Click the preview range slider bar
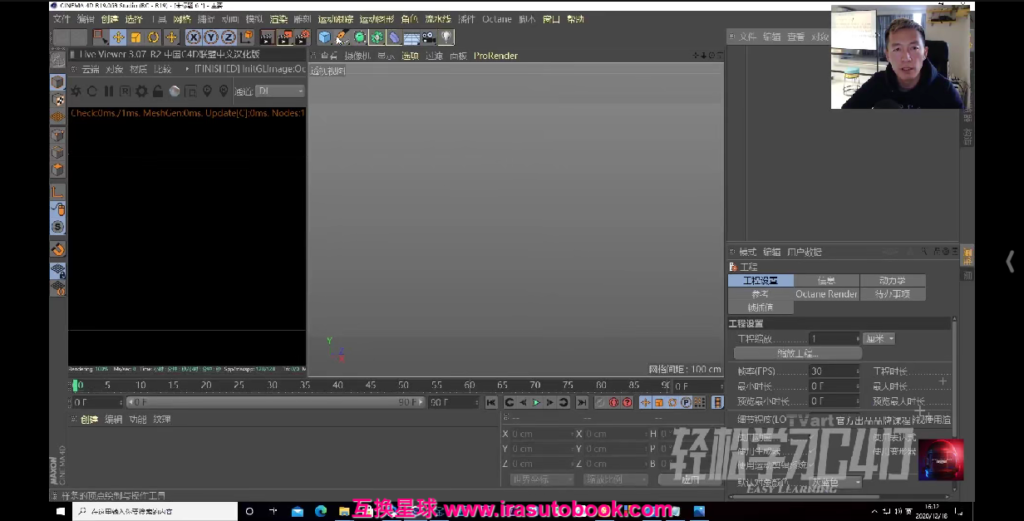This screenshot has height=521, width=1024. point(275,402)
